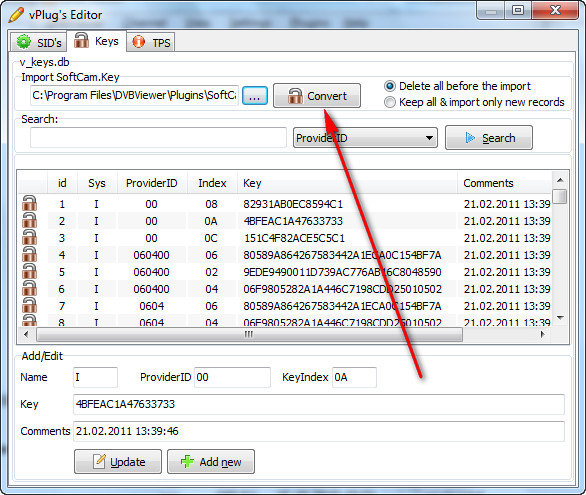Click the lock icon in row id 4

30,255
